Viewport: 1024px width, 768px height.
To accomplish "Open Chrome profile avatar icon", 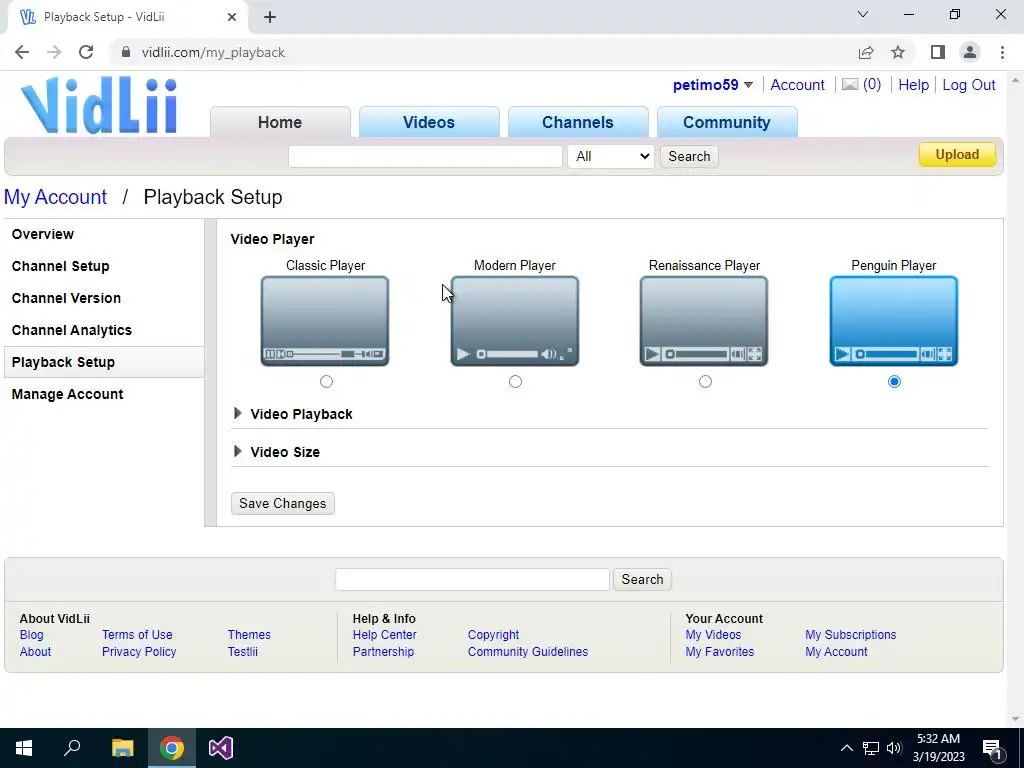I will click(970, 52).
